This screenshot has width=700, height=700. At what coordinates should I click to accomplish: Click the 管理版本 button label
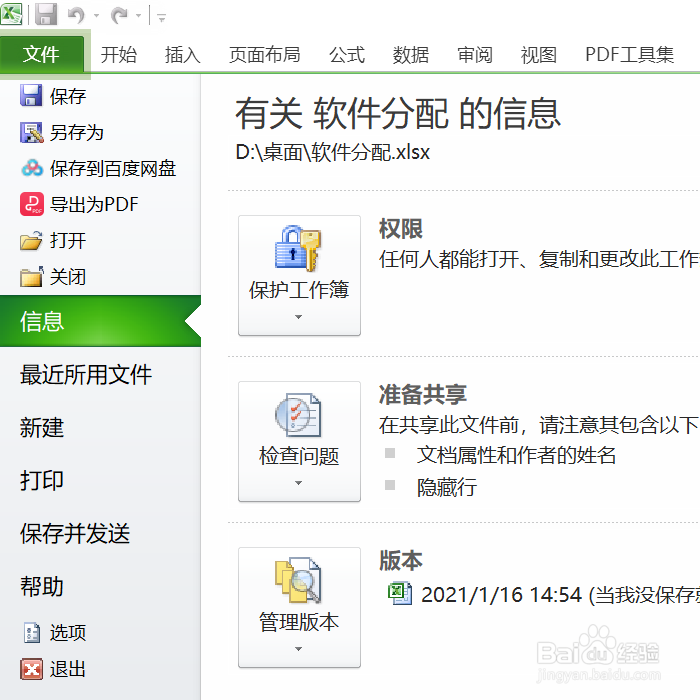tap(299, 622)
